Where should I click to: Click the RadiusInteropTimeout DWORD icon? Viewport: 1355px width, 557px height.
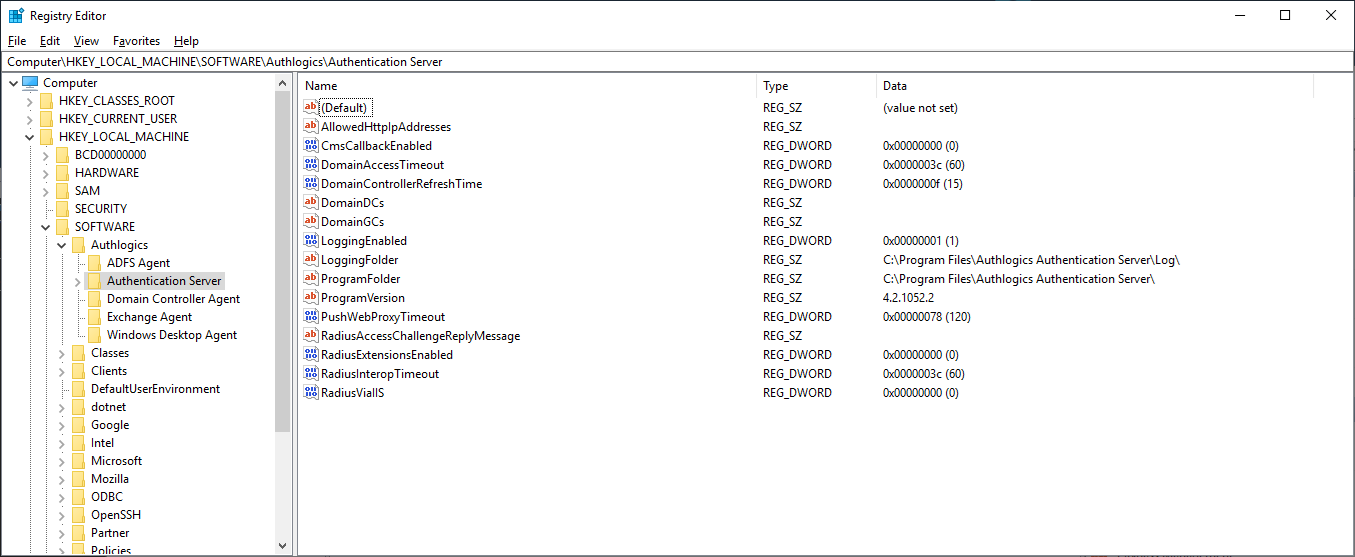click(311, 374)
